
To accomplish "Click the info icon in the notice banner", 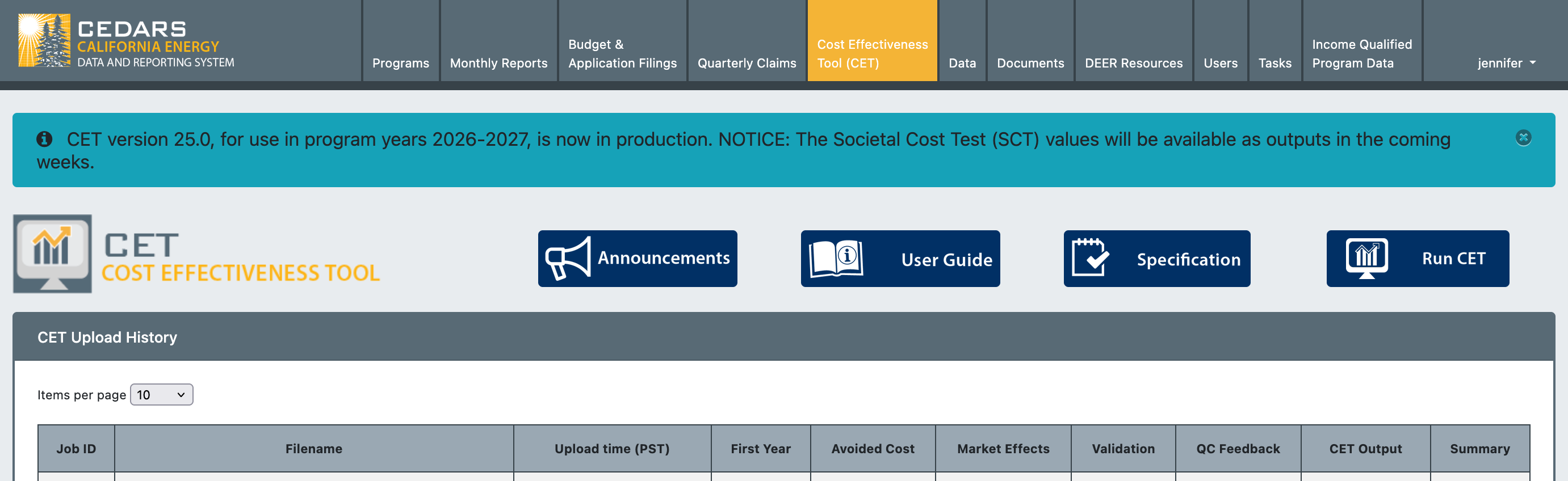I will (x=44, y=140).
